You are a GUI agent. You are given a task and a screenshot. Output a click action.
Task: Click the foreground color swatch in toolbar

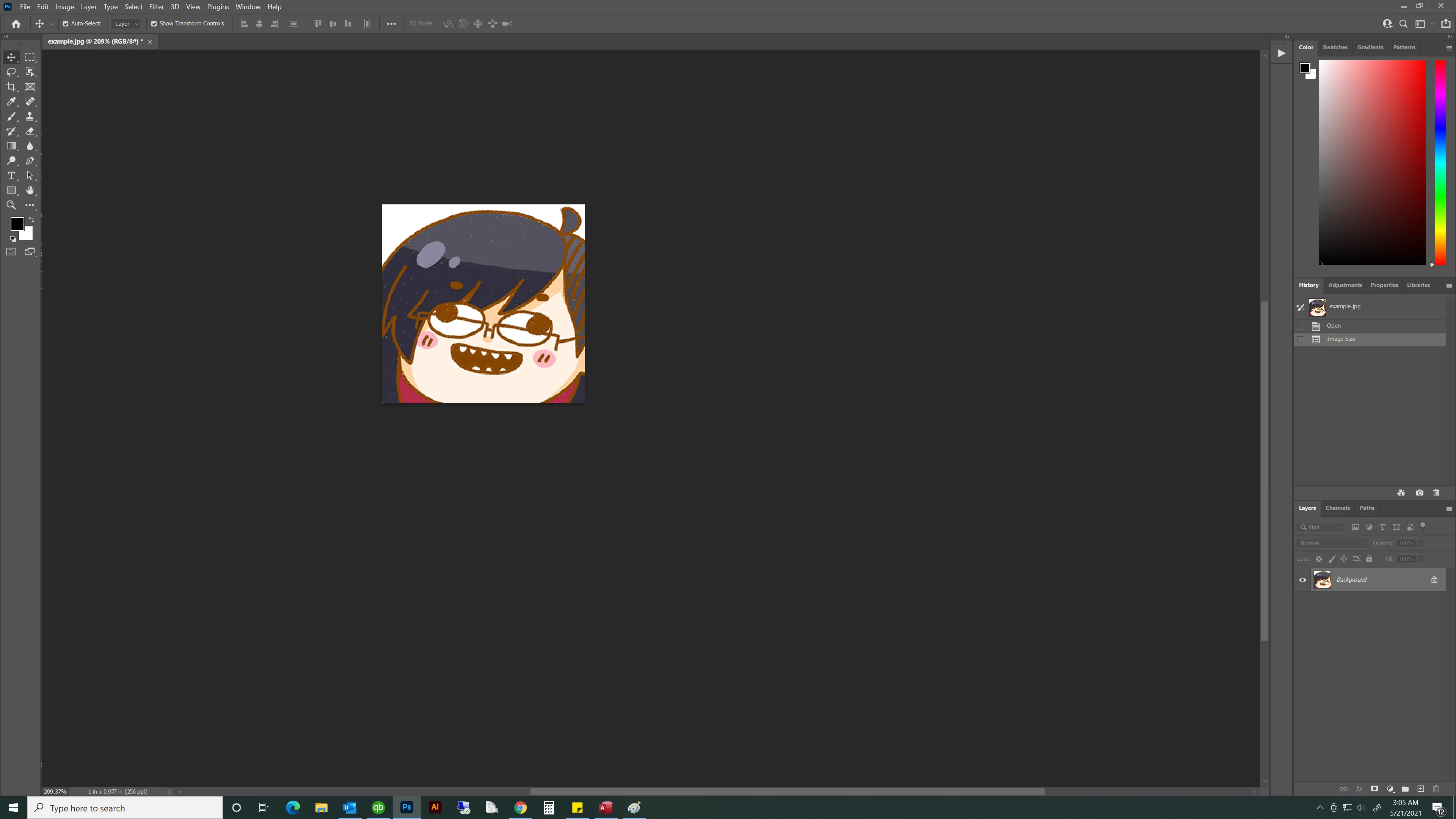pyautogui.click(x=16, y=224)
